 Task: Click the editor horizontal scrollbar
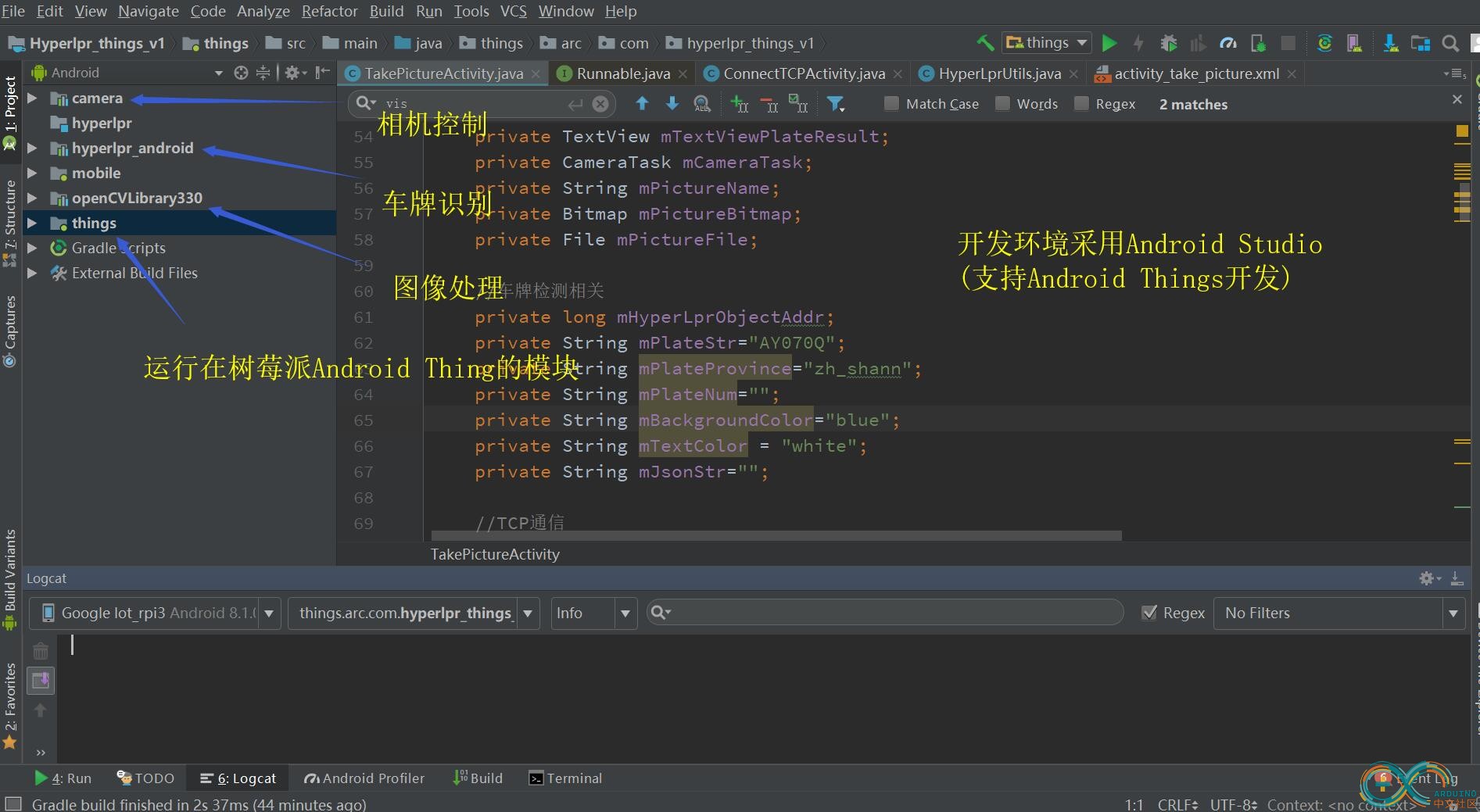776,536
